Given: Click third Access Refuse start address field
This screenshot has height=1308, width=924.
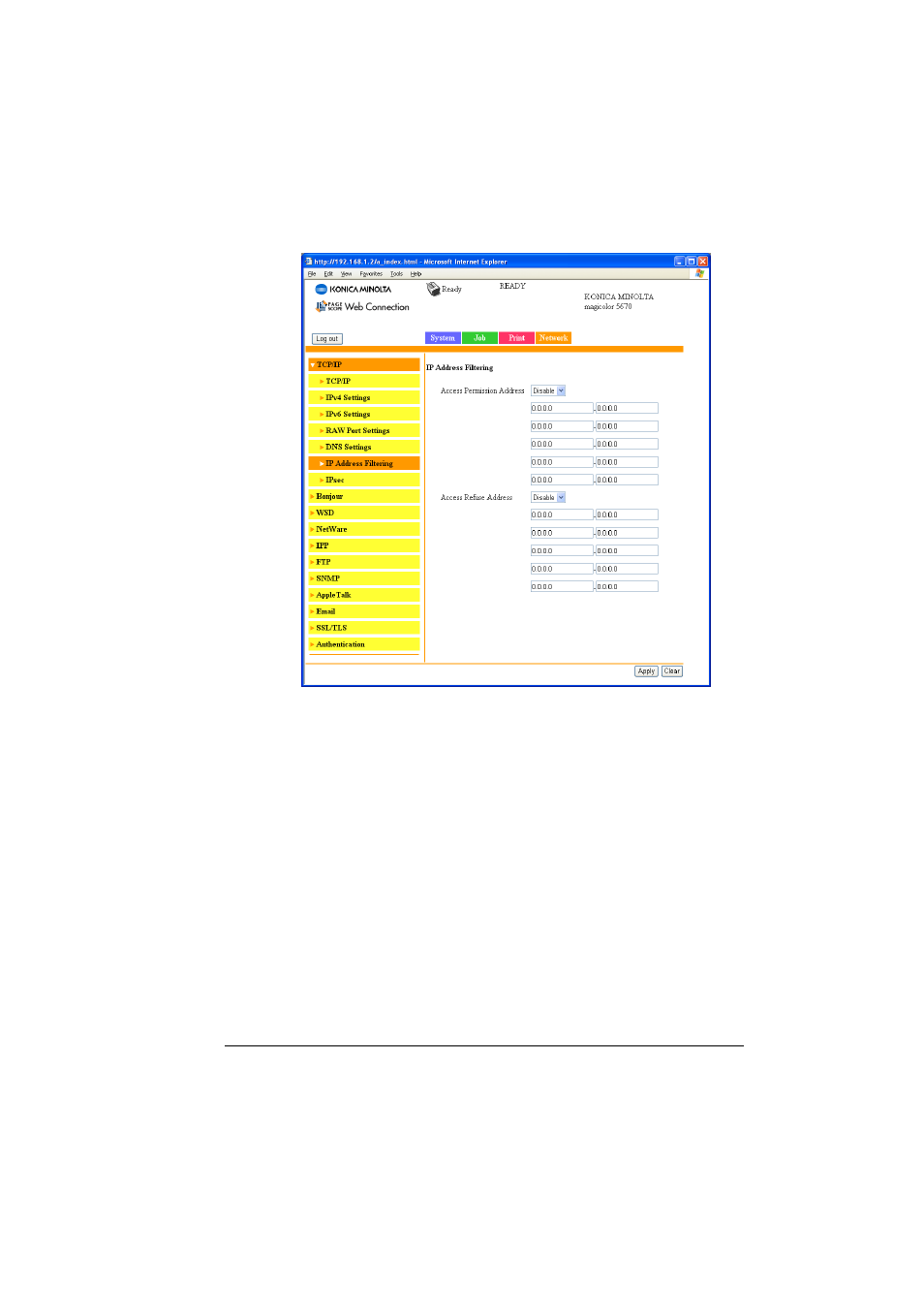Looking at the screenshot, I should [562, 551].
